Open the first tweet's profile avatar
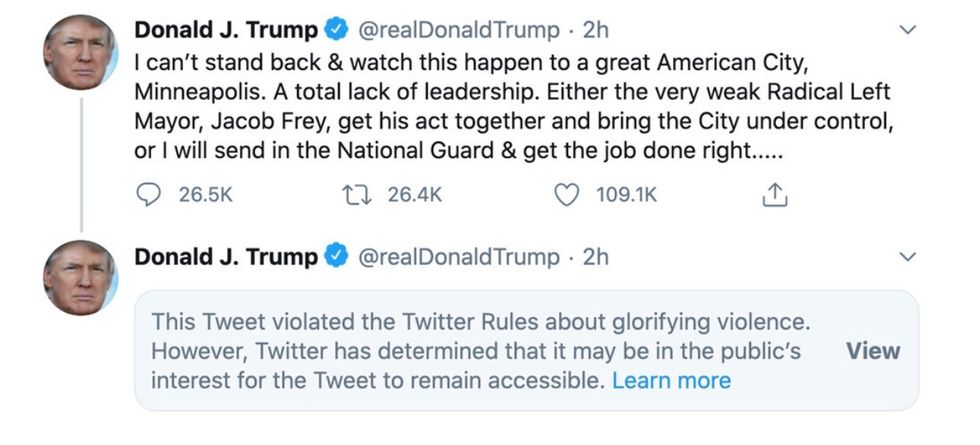980x445 pixels. point(80,53)
